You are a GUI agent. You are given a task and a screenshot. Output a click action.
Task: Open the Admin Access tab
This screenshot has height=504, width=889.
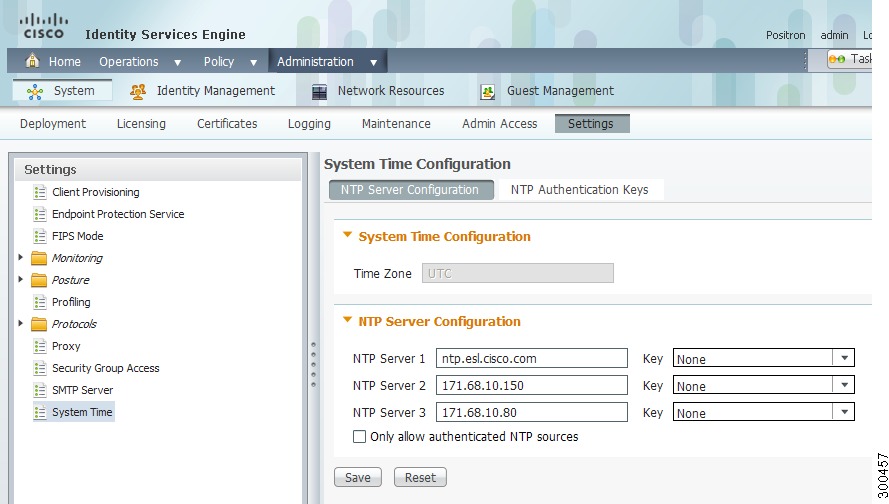point(499,124)
